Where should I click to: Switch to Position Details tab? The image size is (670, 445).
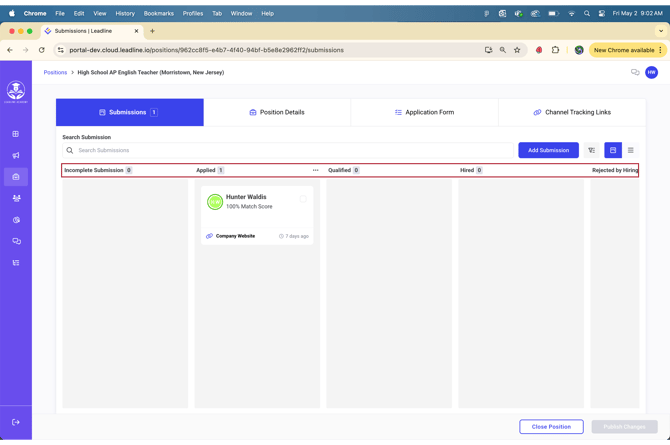(x=277, y=112)
